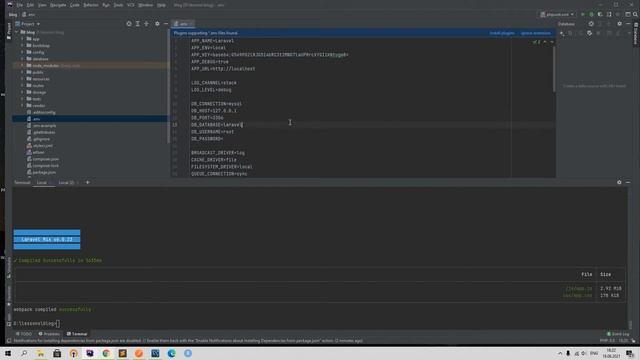640x360 pixels.
Task: Click the add data source plus icon
Action: tap(562, 33)
